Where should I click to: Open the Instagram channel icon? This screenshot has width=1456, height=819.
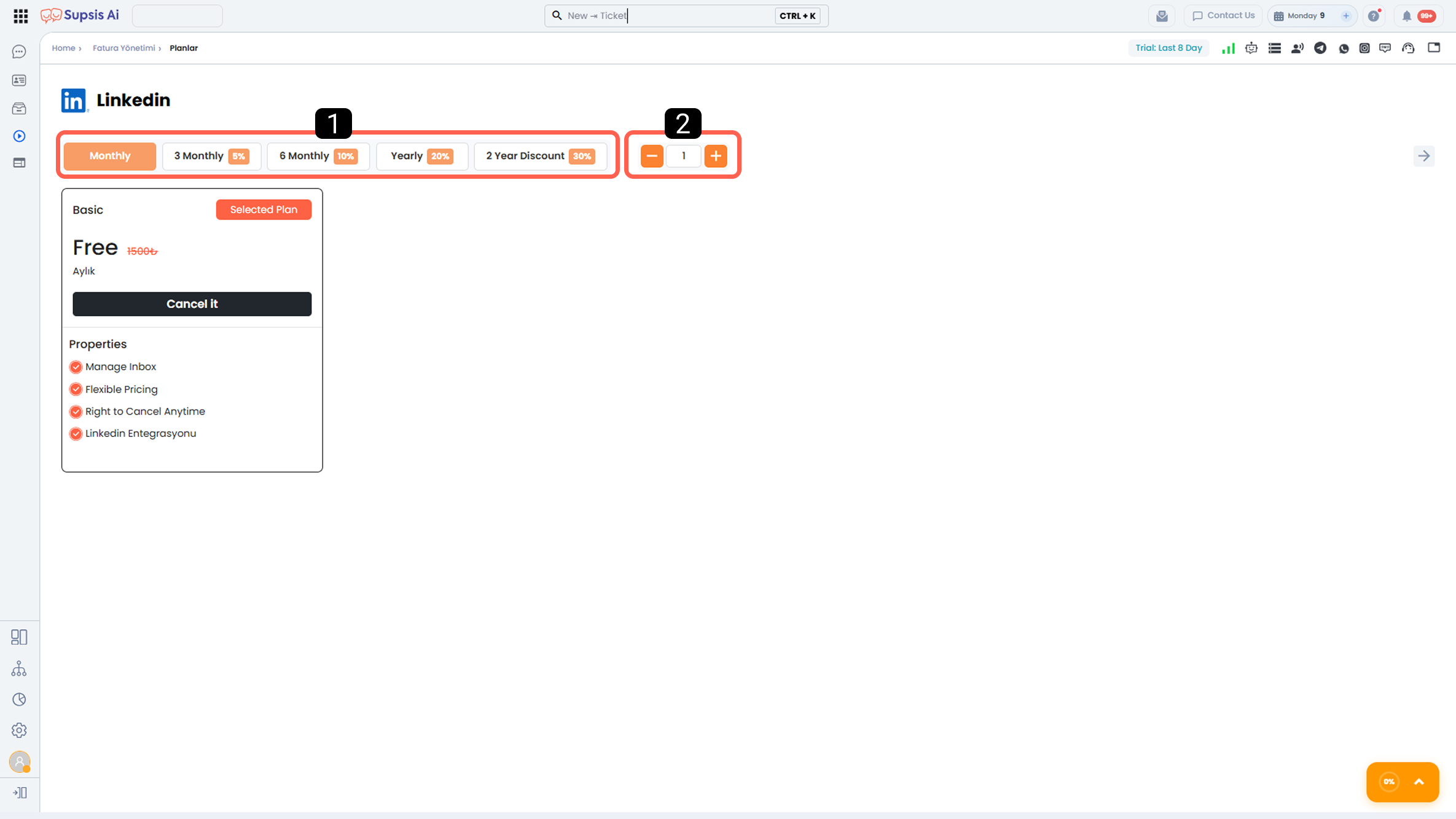click(x=1364, y=48)
